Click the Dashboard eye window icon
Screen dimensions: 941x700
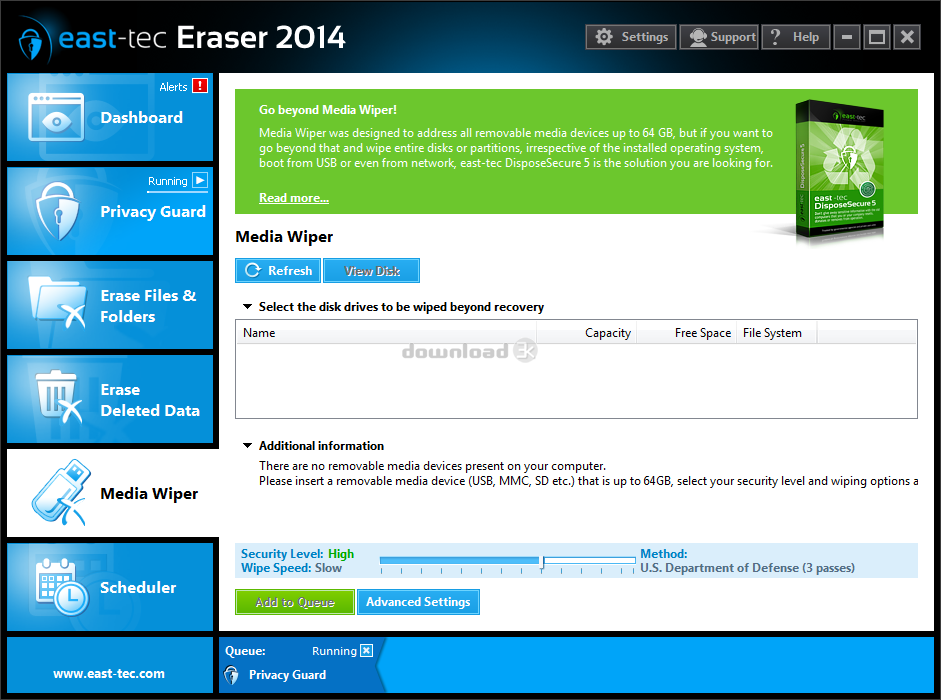pyautogui.click(x=56, y=117)
